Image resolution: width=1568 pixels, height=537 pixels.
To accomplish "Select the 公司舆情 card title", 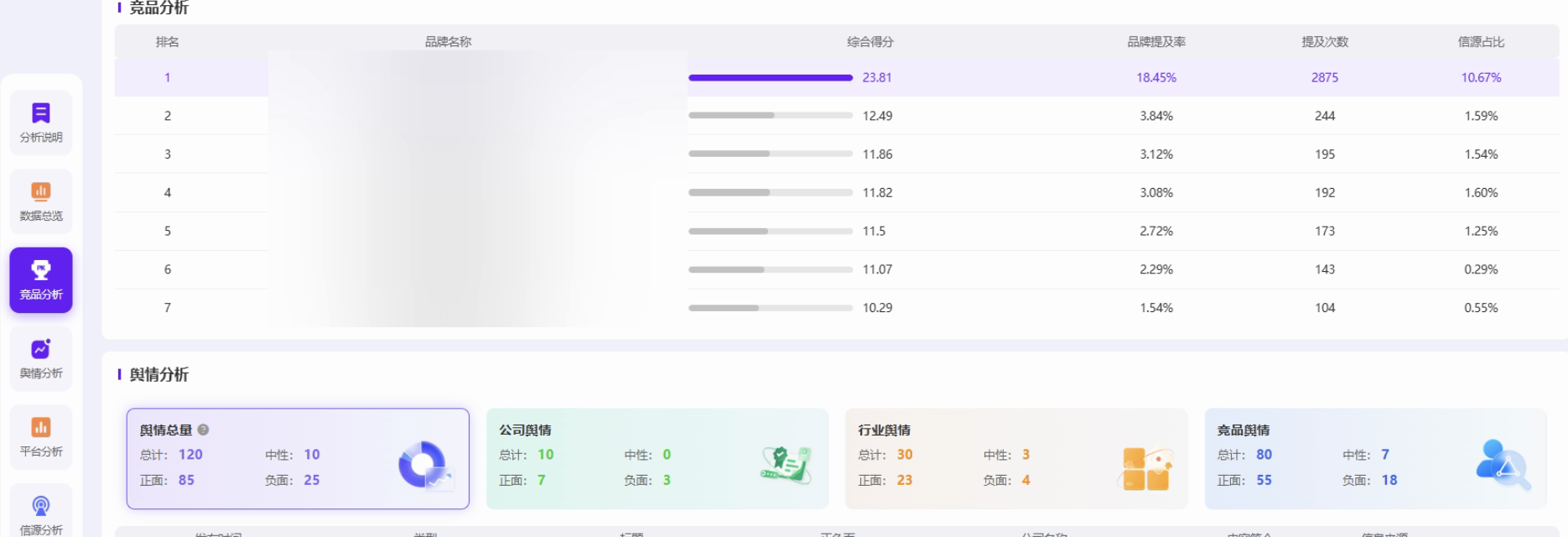I will tap(525, 430).
